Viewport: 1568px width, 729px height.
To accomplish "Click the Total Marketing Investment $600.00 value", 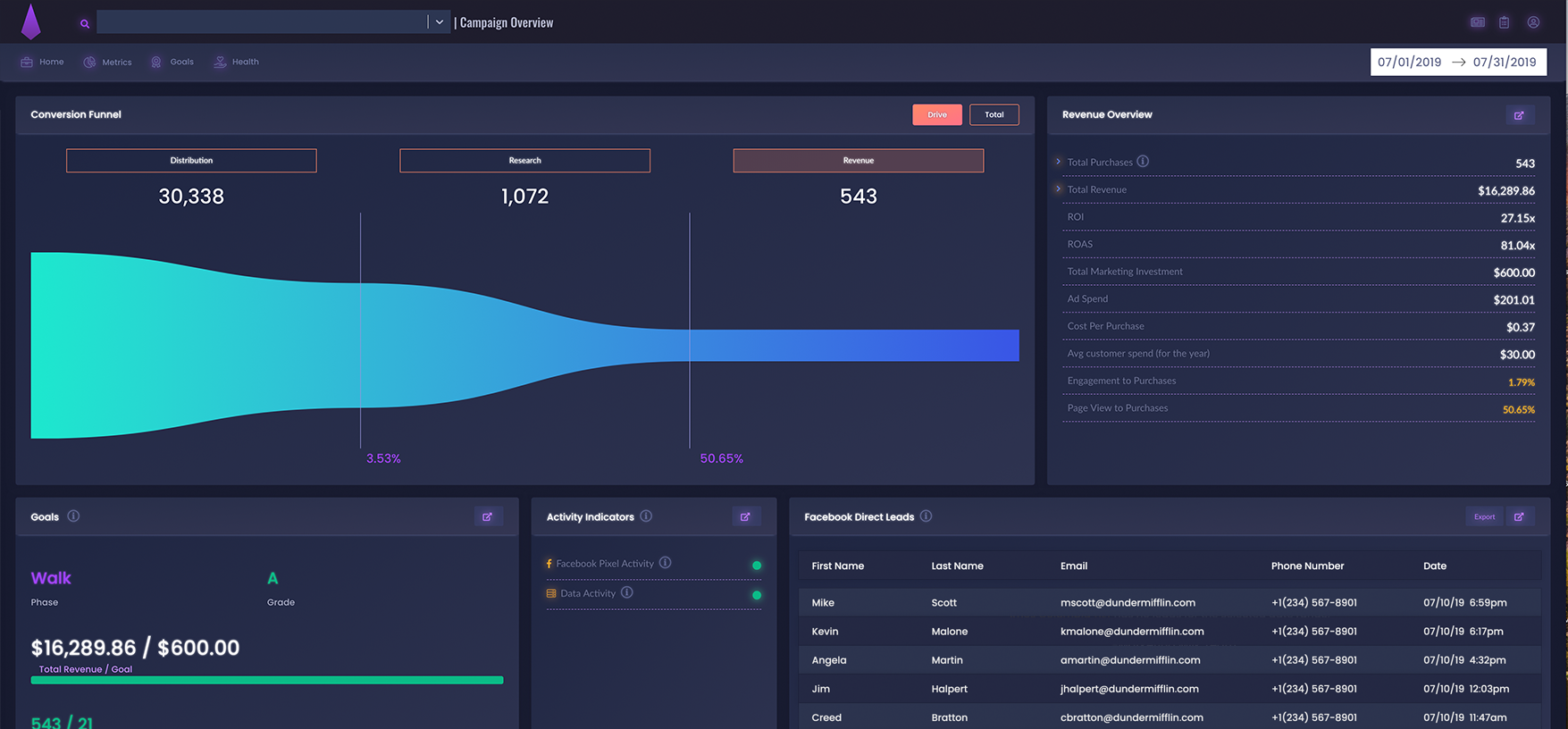I will pos(1514,272).
